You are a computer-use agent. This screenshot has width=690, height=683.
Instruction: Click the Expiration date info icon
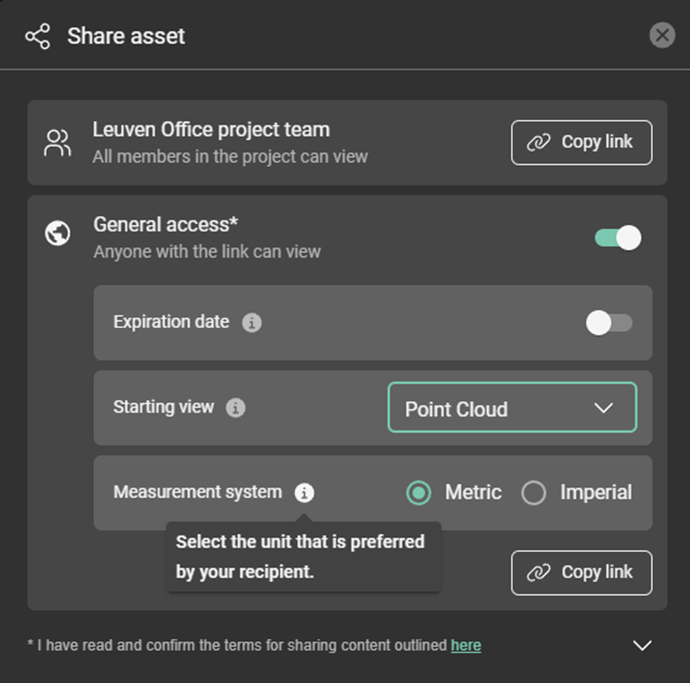point(252,323)
